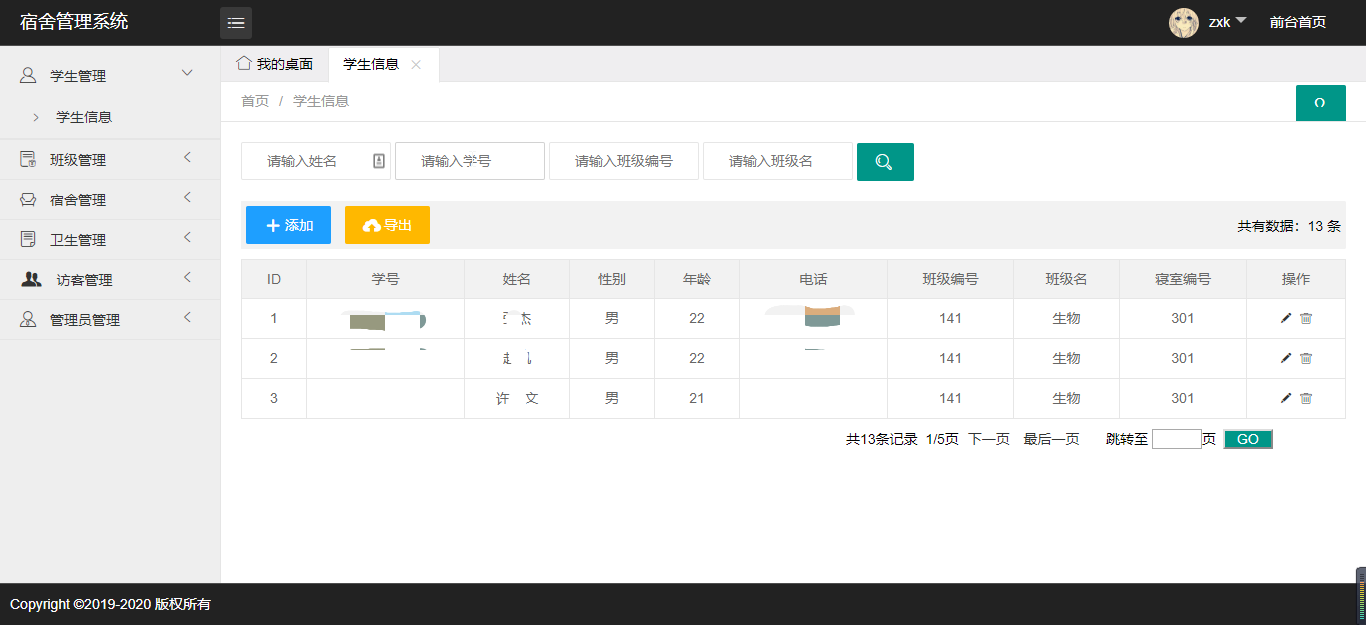Click the 卫生管理 sidebar icon

[x=27, y=238]
